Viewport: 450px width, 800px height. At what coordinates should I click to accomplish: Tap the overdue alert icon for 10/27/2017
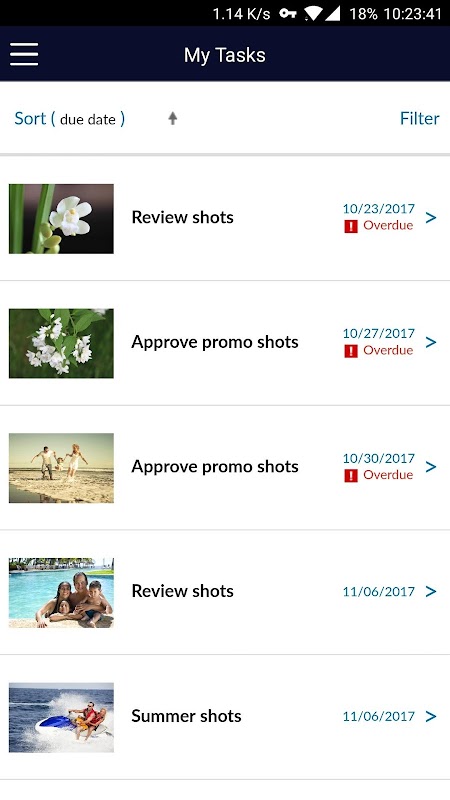coord(351,351)
